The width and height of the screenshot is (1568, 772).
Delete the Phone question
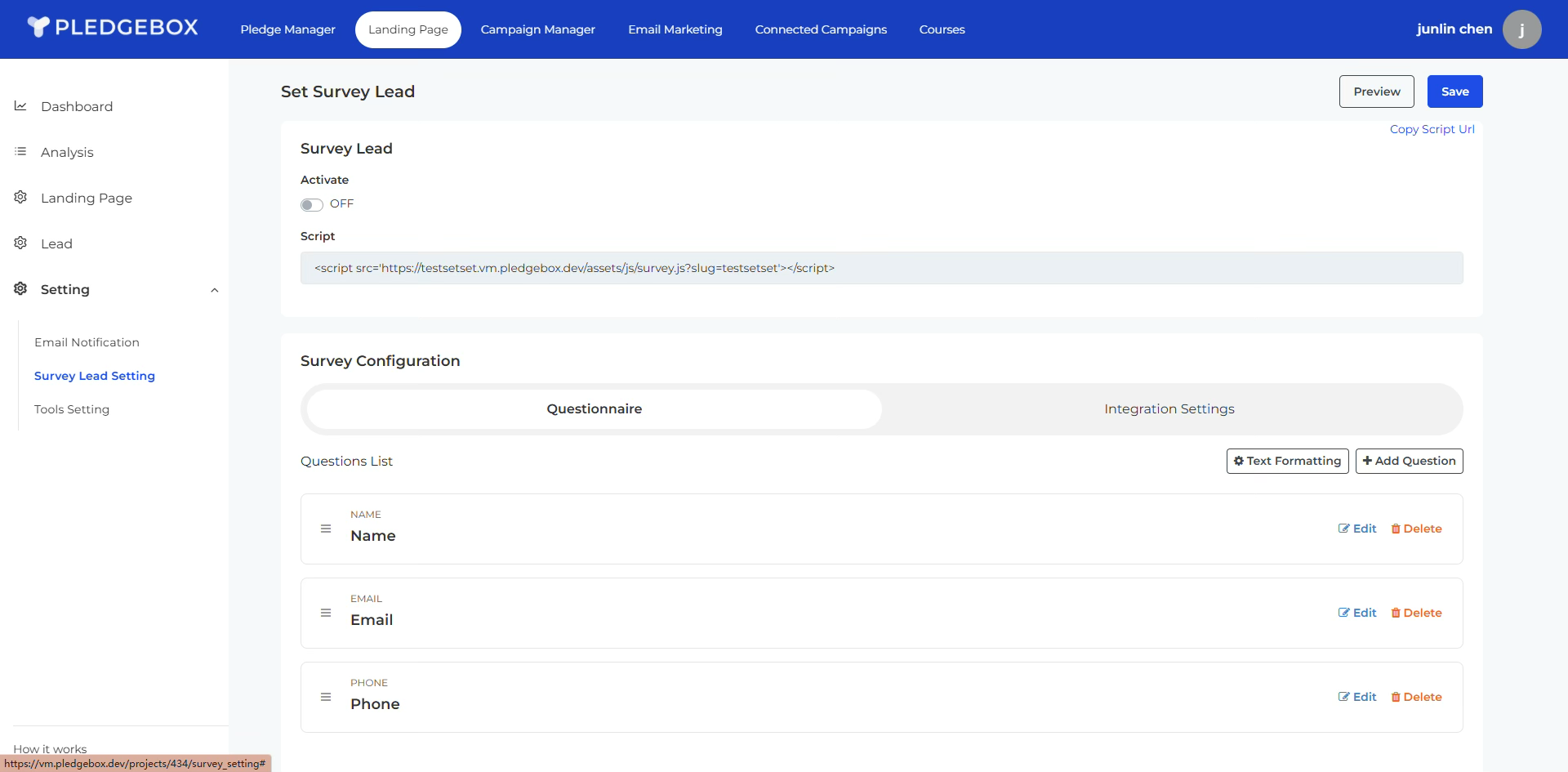point(1417,697)
